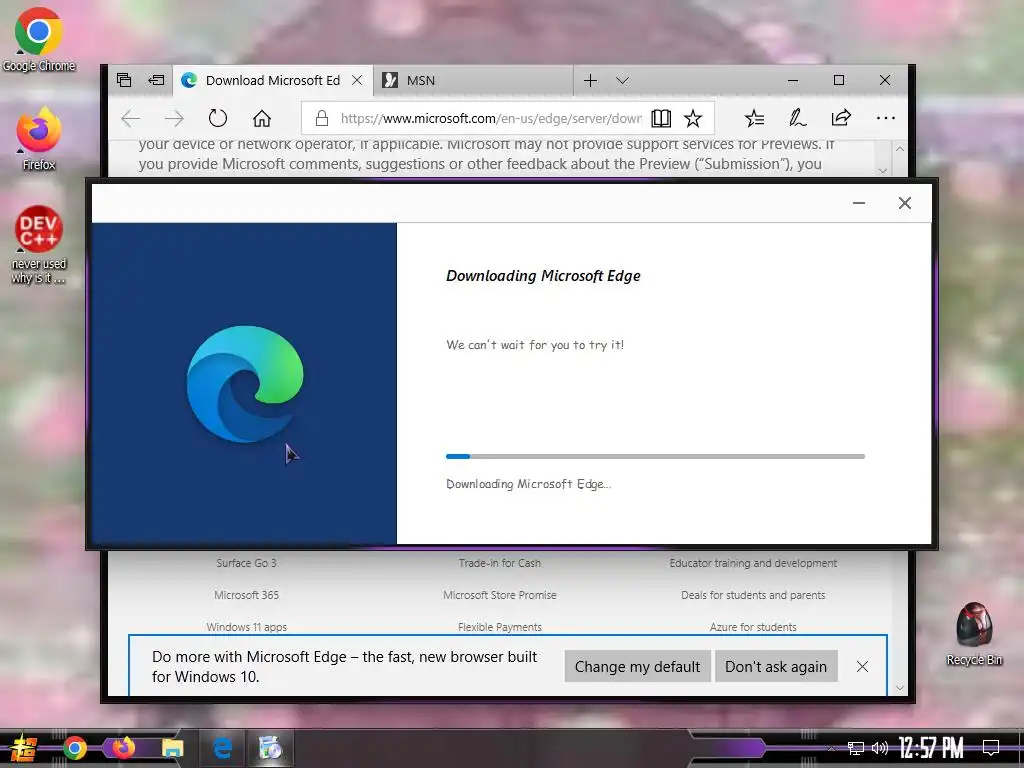Open a new tab with plus button

(590, 80)
